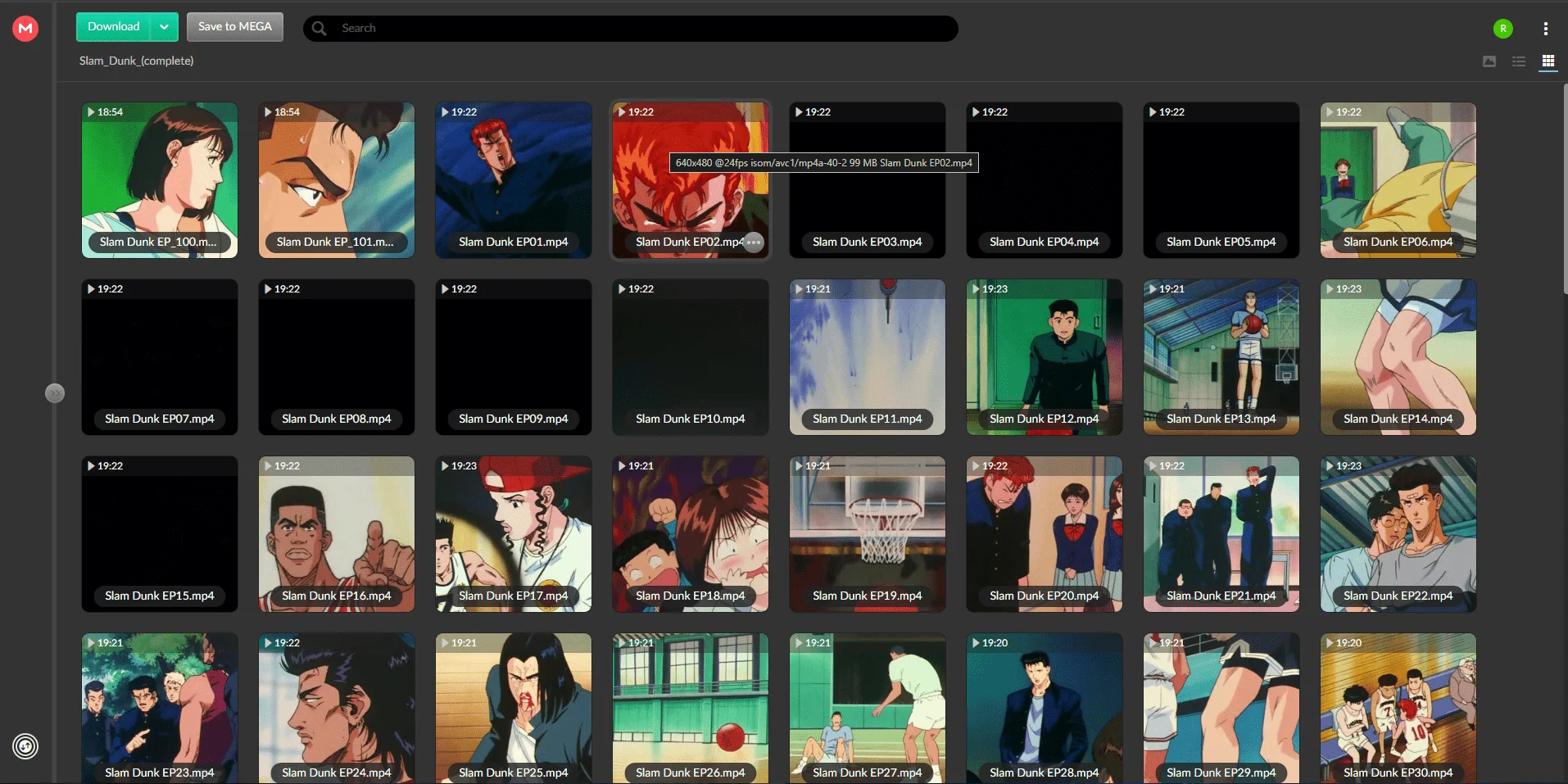
Task: Select the Slam Dunk EP15.mp4 thumbnail
Action: [160, 534]
